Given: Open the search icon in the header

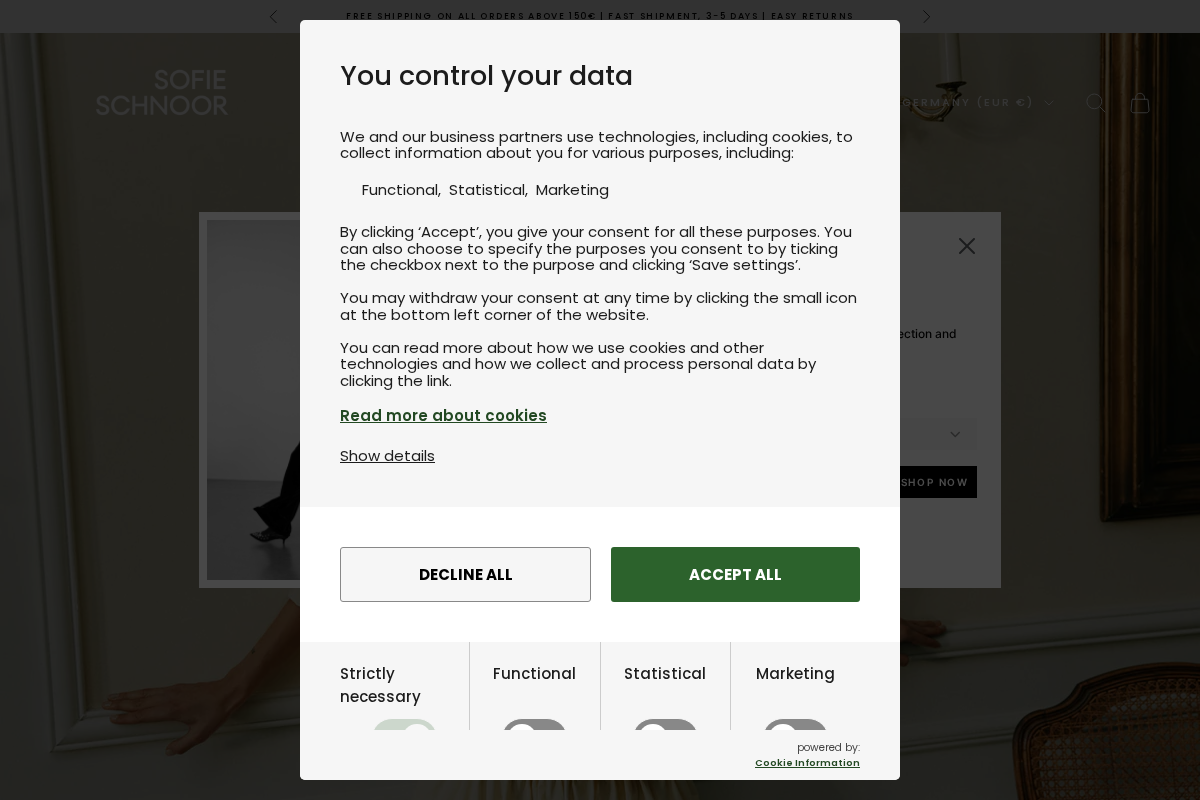Looking at the screenshot, I should pyautogui.click(x=1096, y=102).
